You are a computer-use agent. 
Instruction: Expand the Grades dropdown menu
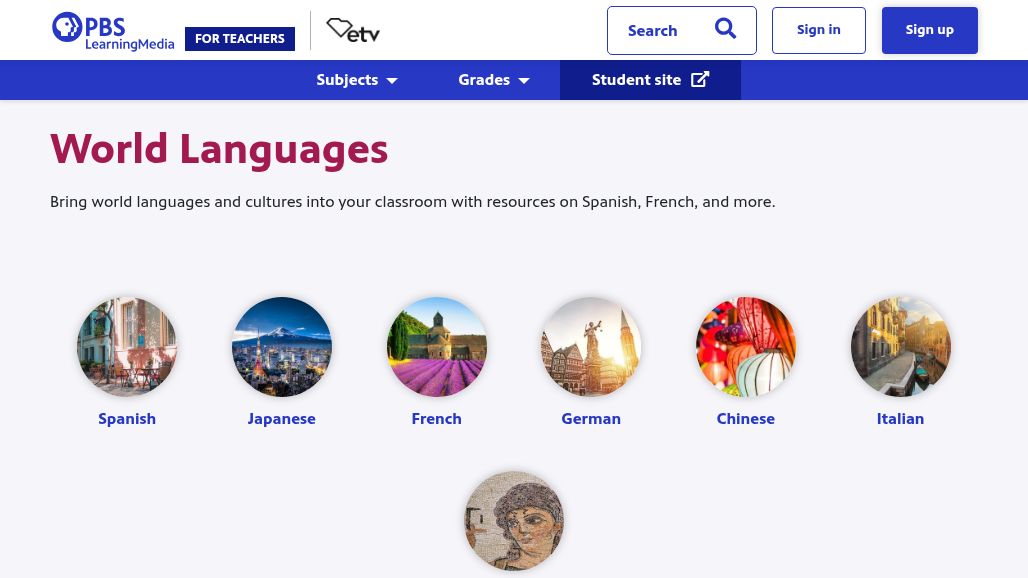494,80
